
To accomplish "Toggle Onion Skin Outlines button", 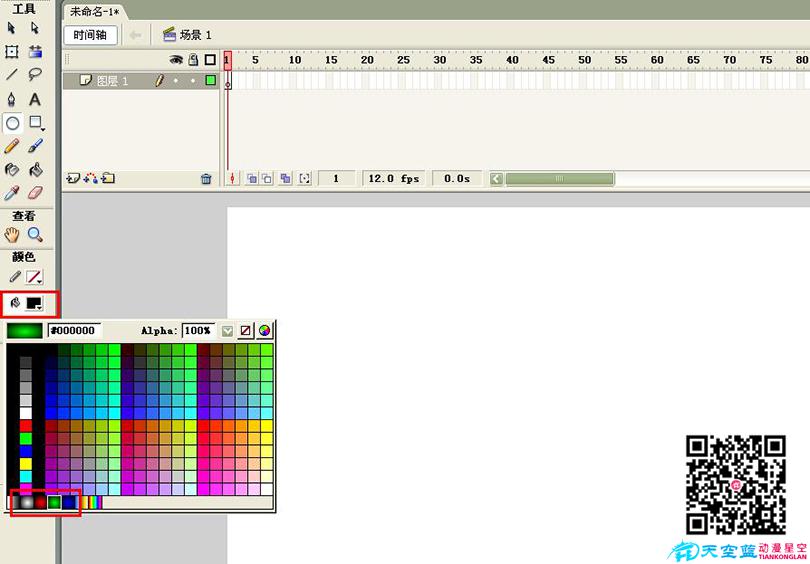I will (267, 179).
